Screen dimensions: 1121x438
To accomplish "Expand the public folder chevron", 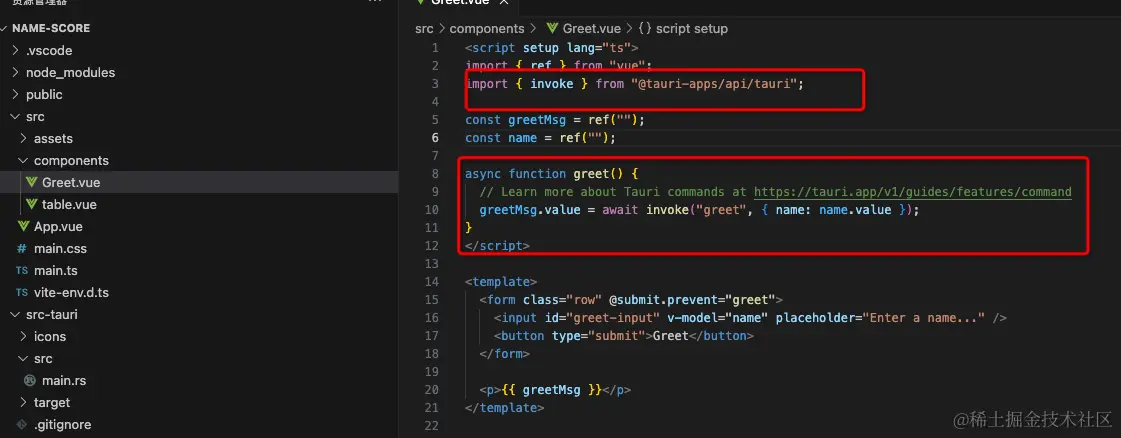I will point(16,95).
